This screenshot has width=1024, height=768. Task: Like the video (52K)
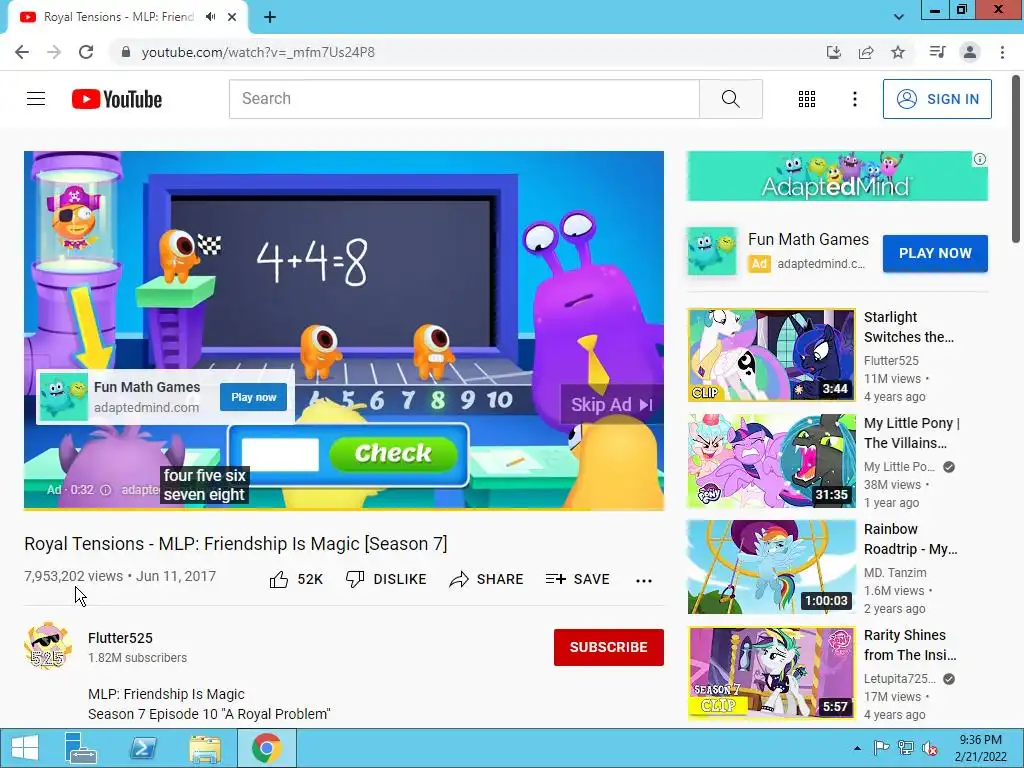pyautogui.click(x=296, y=579)
